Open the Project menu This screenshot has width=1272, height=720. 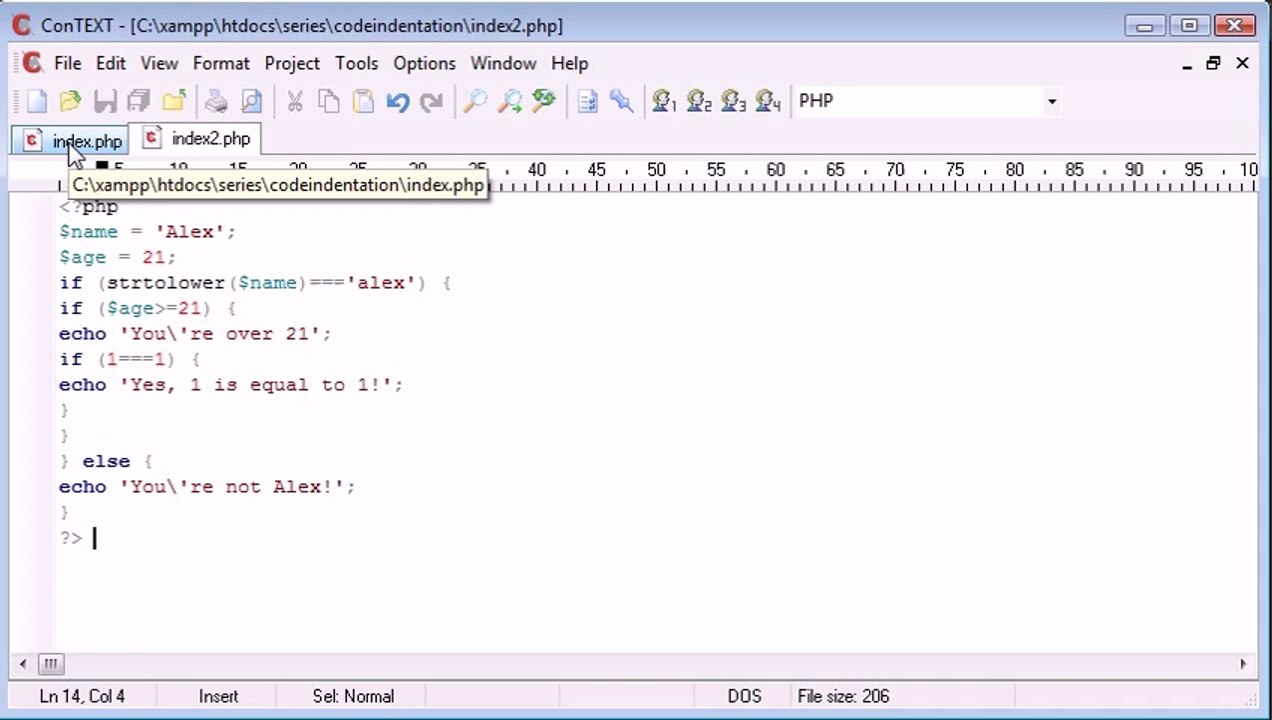pyautogui.click(x=292, y=63)
